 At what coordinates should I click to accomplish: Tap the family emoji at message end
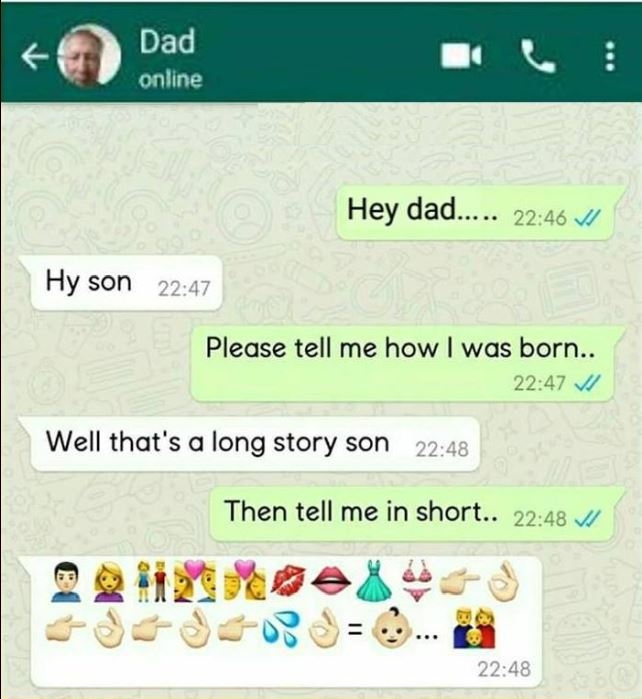click(x=474, y=629)
